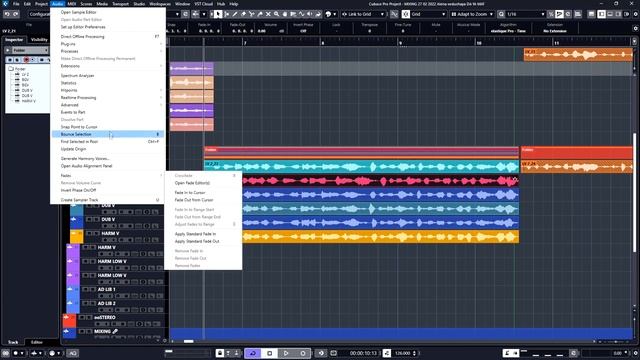Select the Split scissors tool
640x360 pixels.
click(251, 14)
